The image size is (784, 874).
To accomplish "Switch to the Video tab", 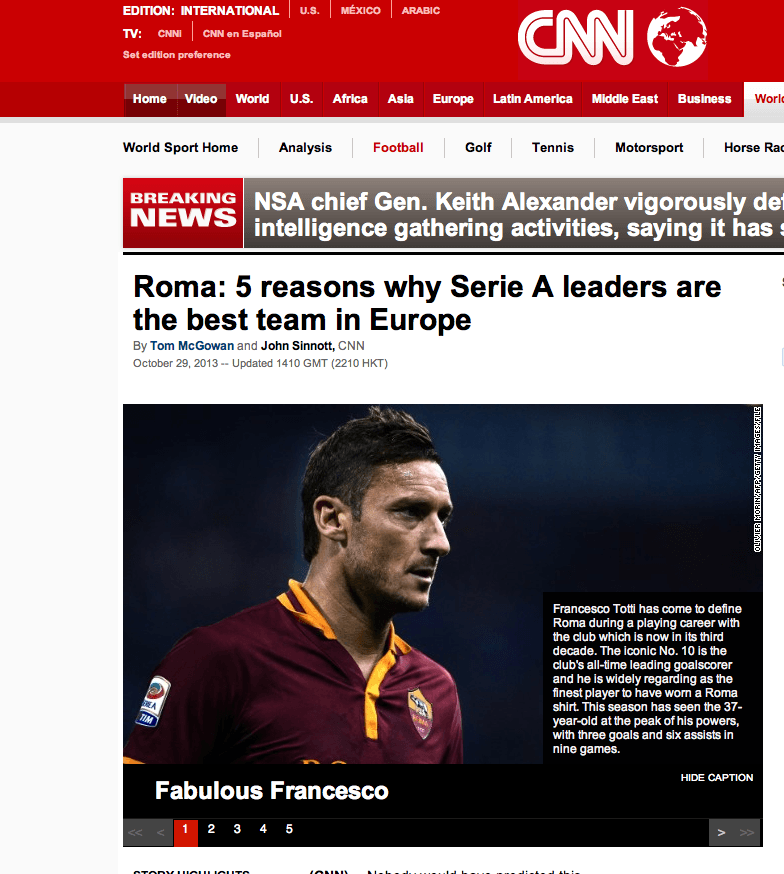I will pyautogui.click(x=201, y=99).
